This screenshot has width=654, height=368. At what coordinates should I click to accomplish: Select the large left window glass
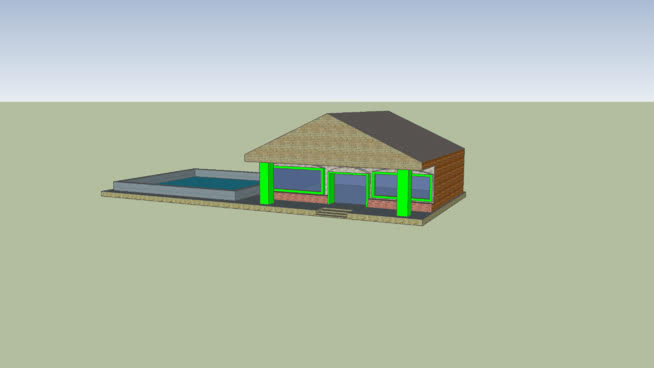tap(297, 180)
